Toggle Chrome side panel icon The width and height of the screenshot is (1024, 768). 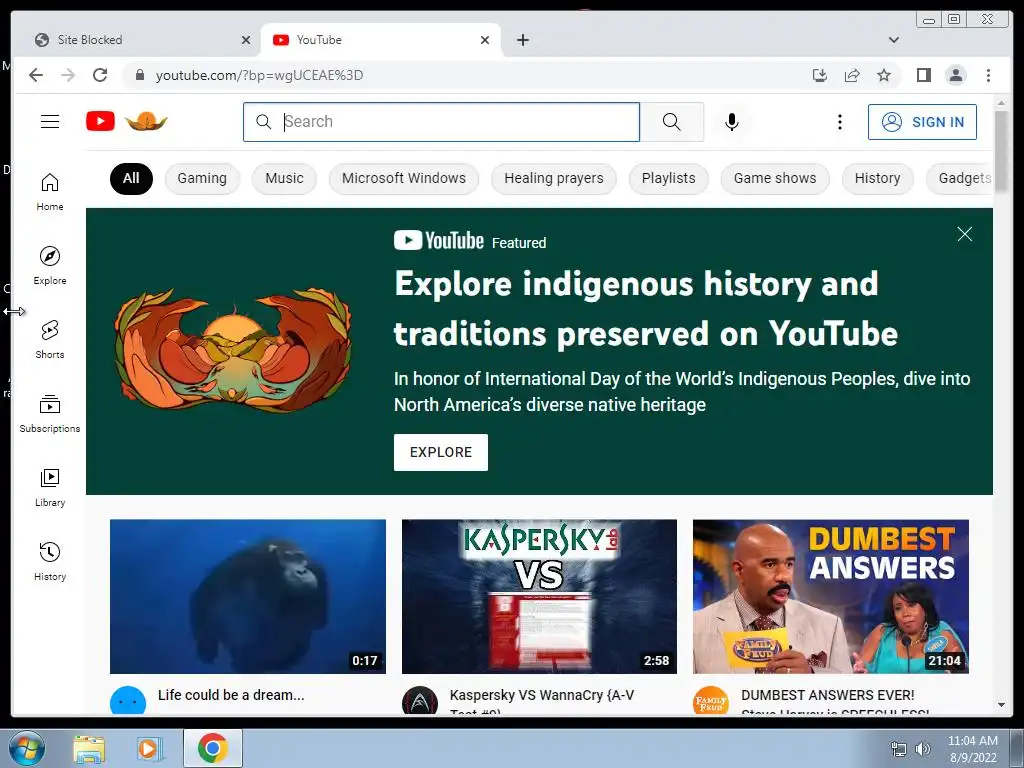pyautogui.click(x=923, y=76)
